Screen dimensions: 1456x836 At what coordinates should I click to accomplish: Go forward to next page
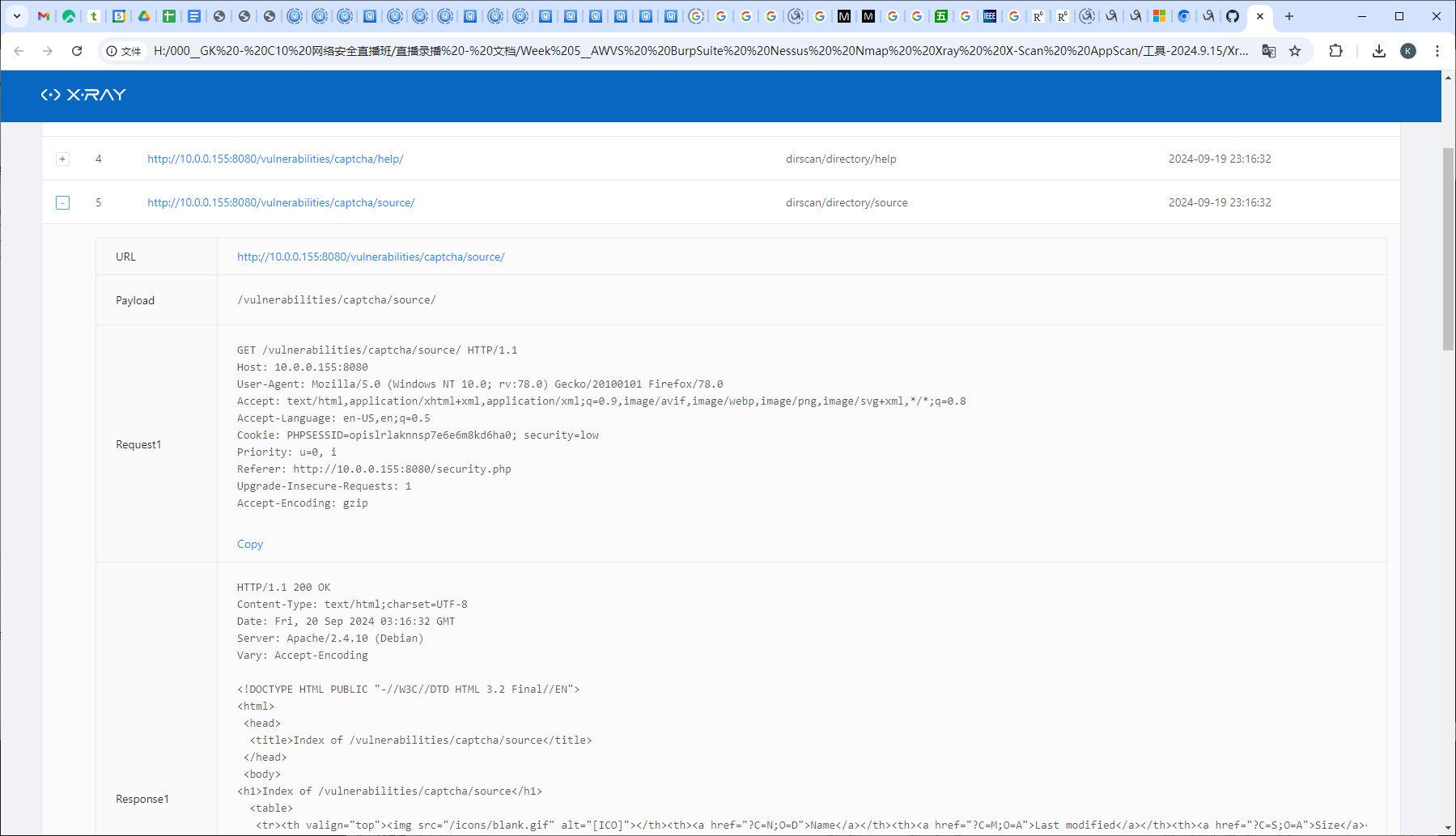click(x=48, y=51)
